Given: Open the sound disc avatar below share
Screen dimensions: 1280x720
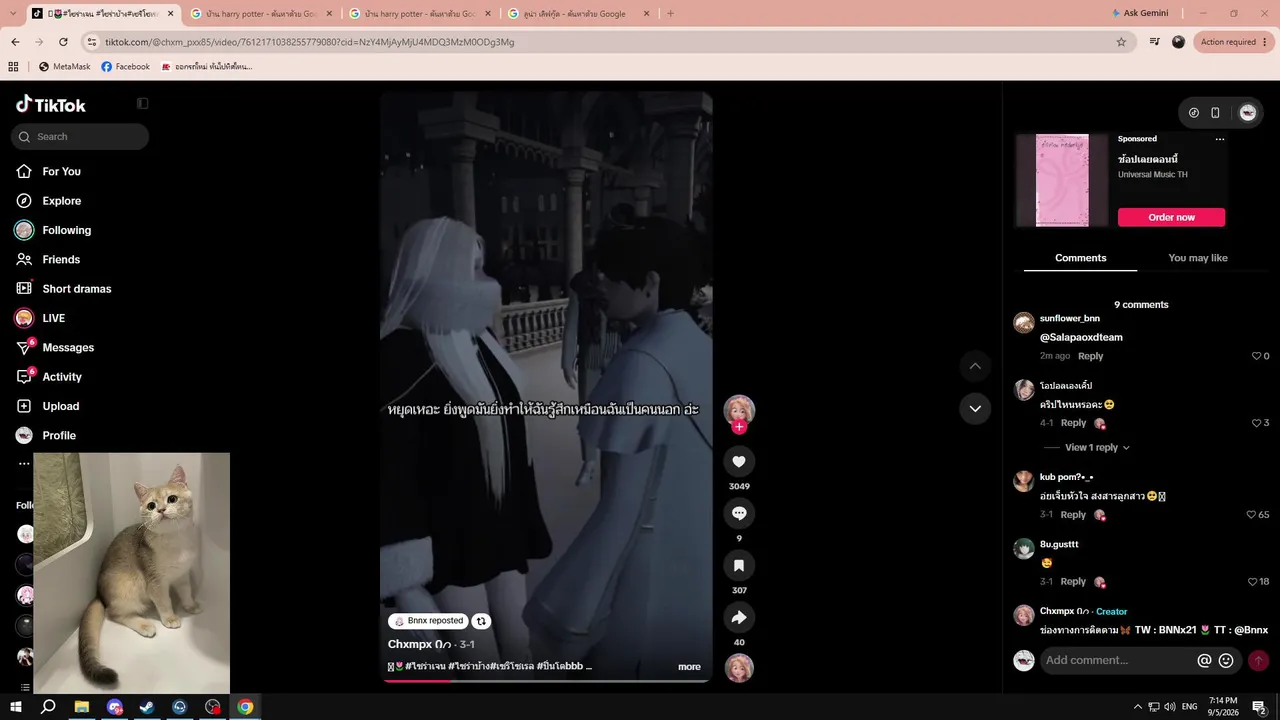Looking at the screenshot, I should tap(739, 668).
